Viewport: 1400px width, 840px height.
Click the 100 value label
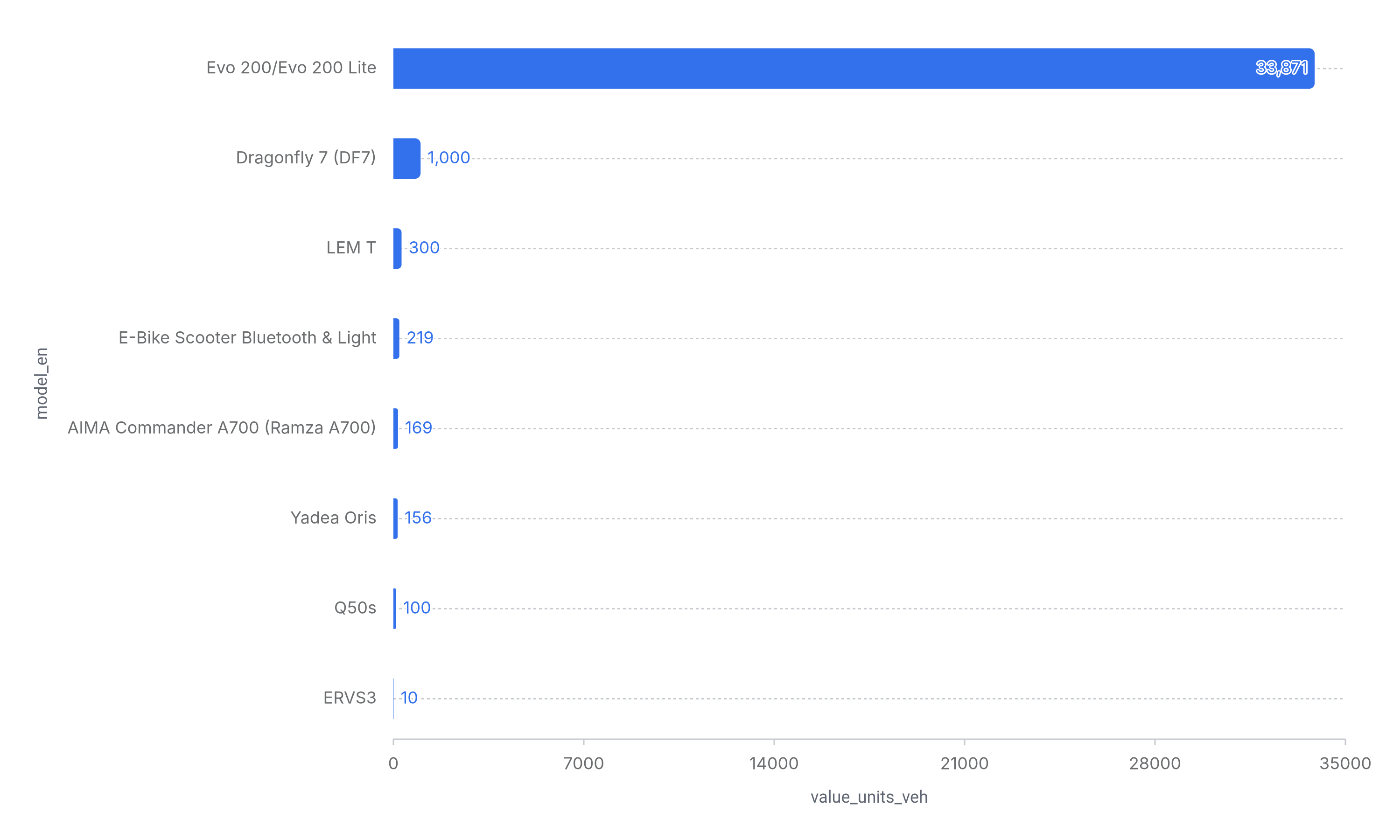[x=416, y=608]
